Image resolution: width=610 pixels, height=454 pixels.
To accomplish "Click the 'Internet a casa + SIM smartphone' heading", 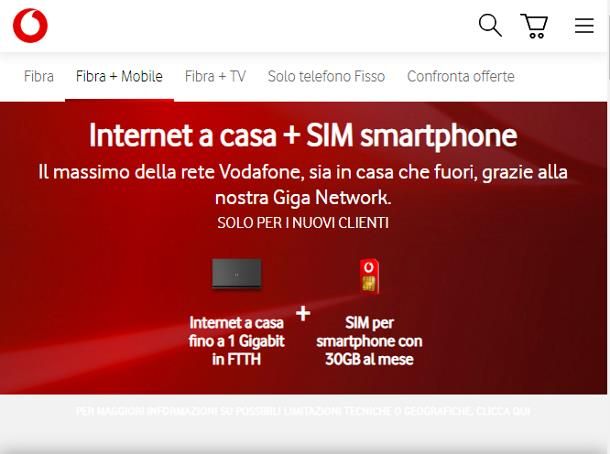I will [303, 136].
